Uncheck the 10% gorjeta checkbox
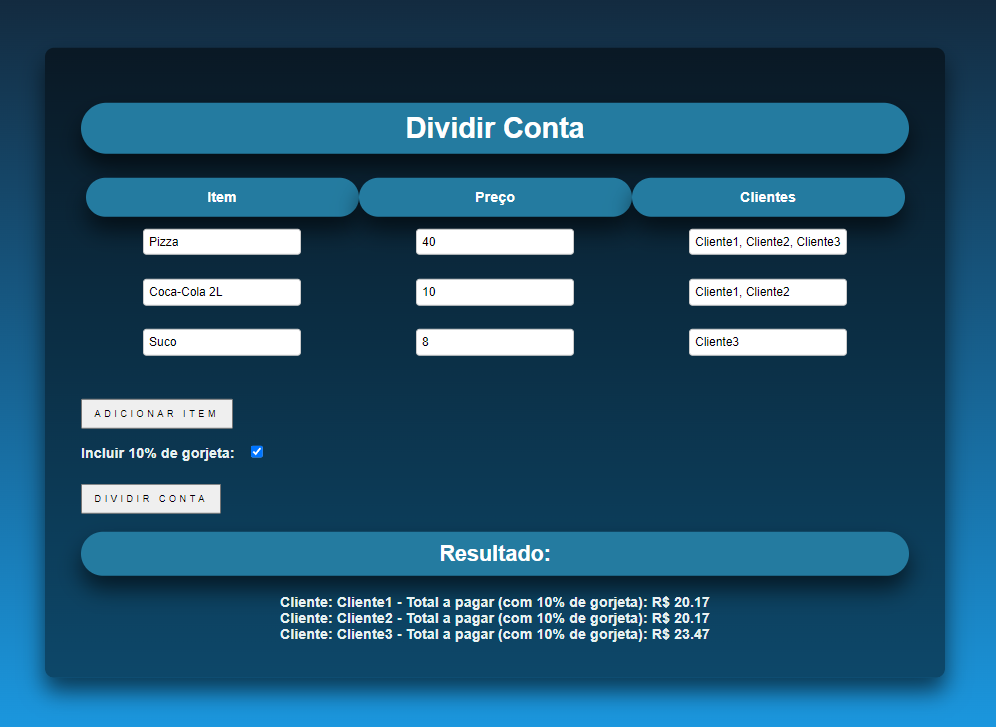Screen dimensions: 996x727 pyautogui.click(x=257, y=452)
